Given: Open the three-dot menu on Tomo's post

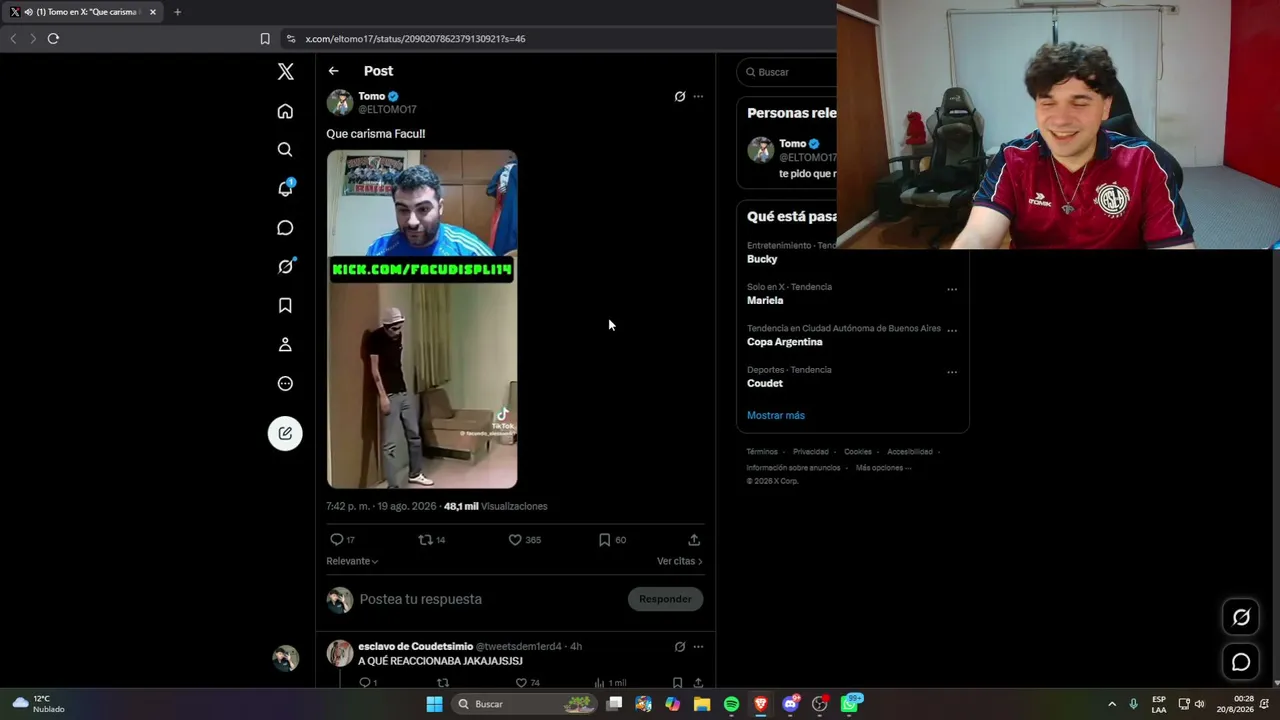Looking at the screenshot, I should [x=698, y=97].
